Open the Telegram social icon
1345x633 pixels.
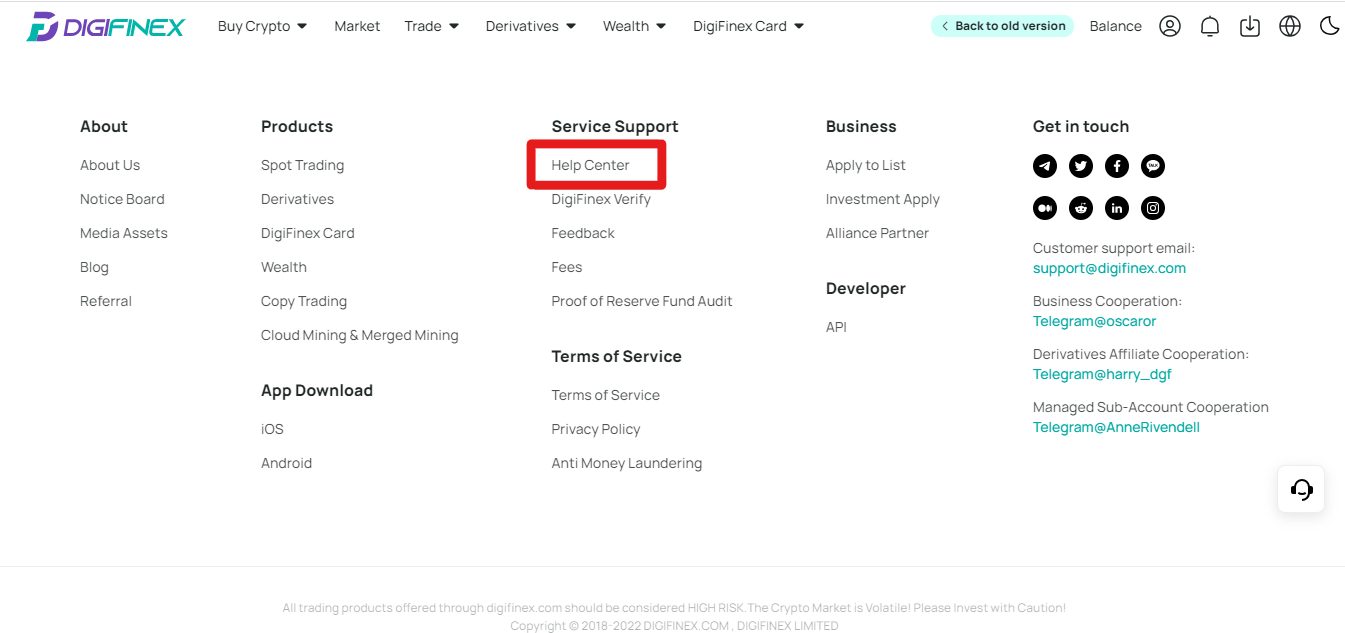(1045, 166)
